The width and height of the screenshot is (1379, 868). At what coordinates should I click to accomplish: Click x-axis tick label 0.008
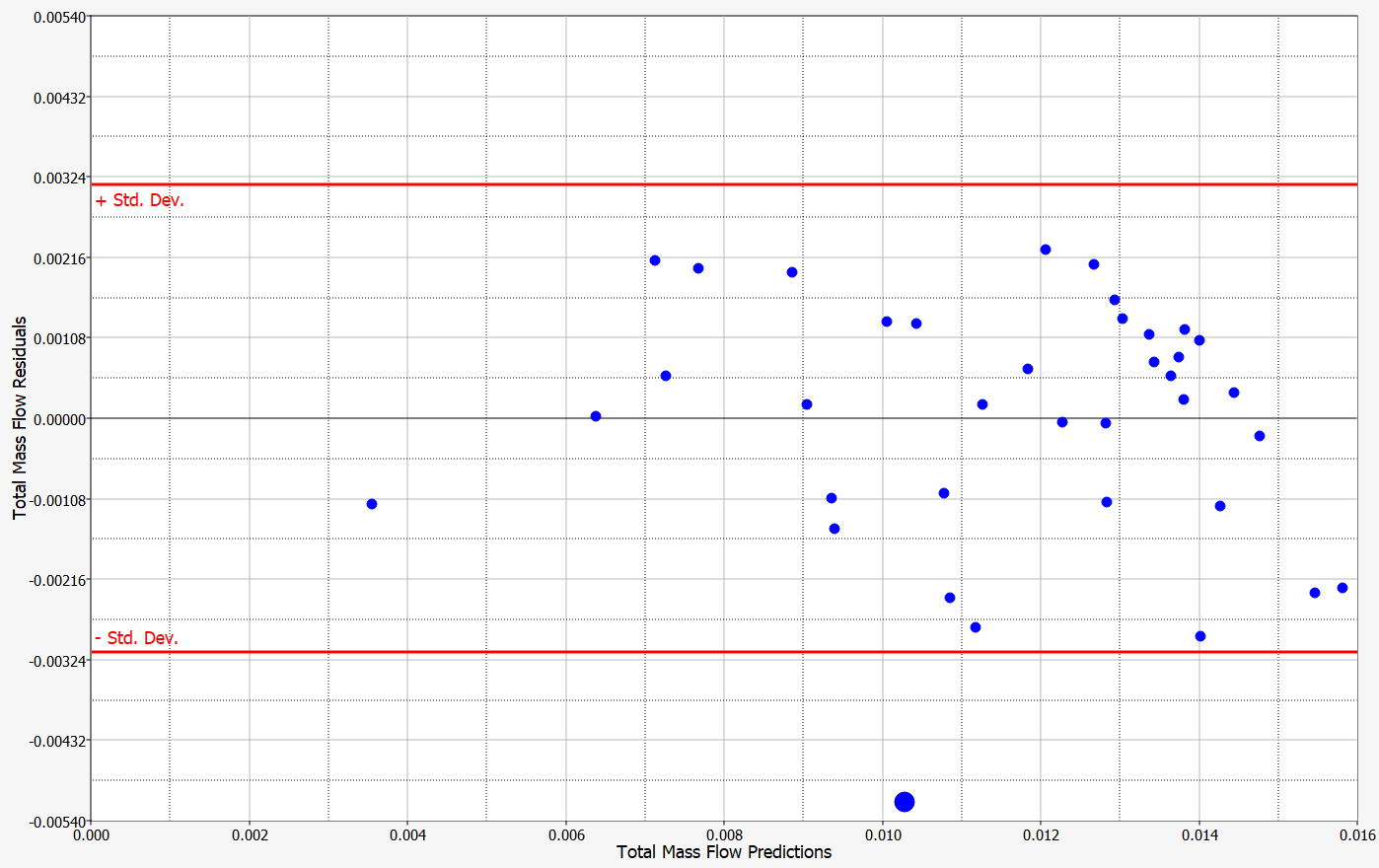pyautogui.click(x=724, y=835)
